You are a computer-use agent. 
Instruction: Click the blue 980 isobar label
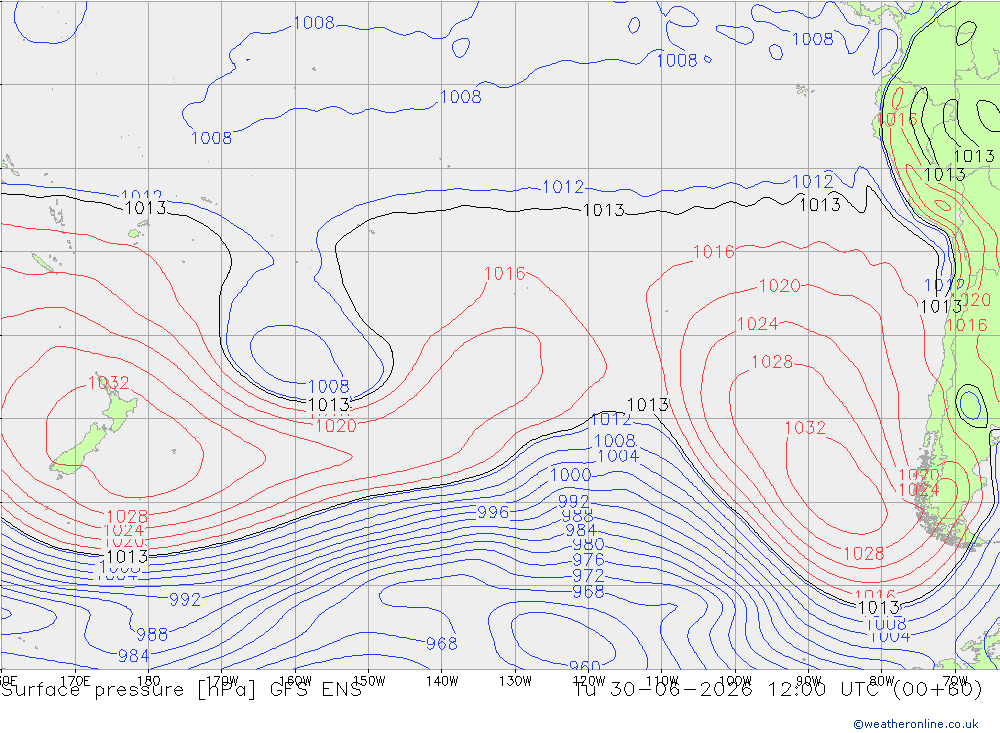[588, 545]
